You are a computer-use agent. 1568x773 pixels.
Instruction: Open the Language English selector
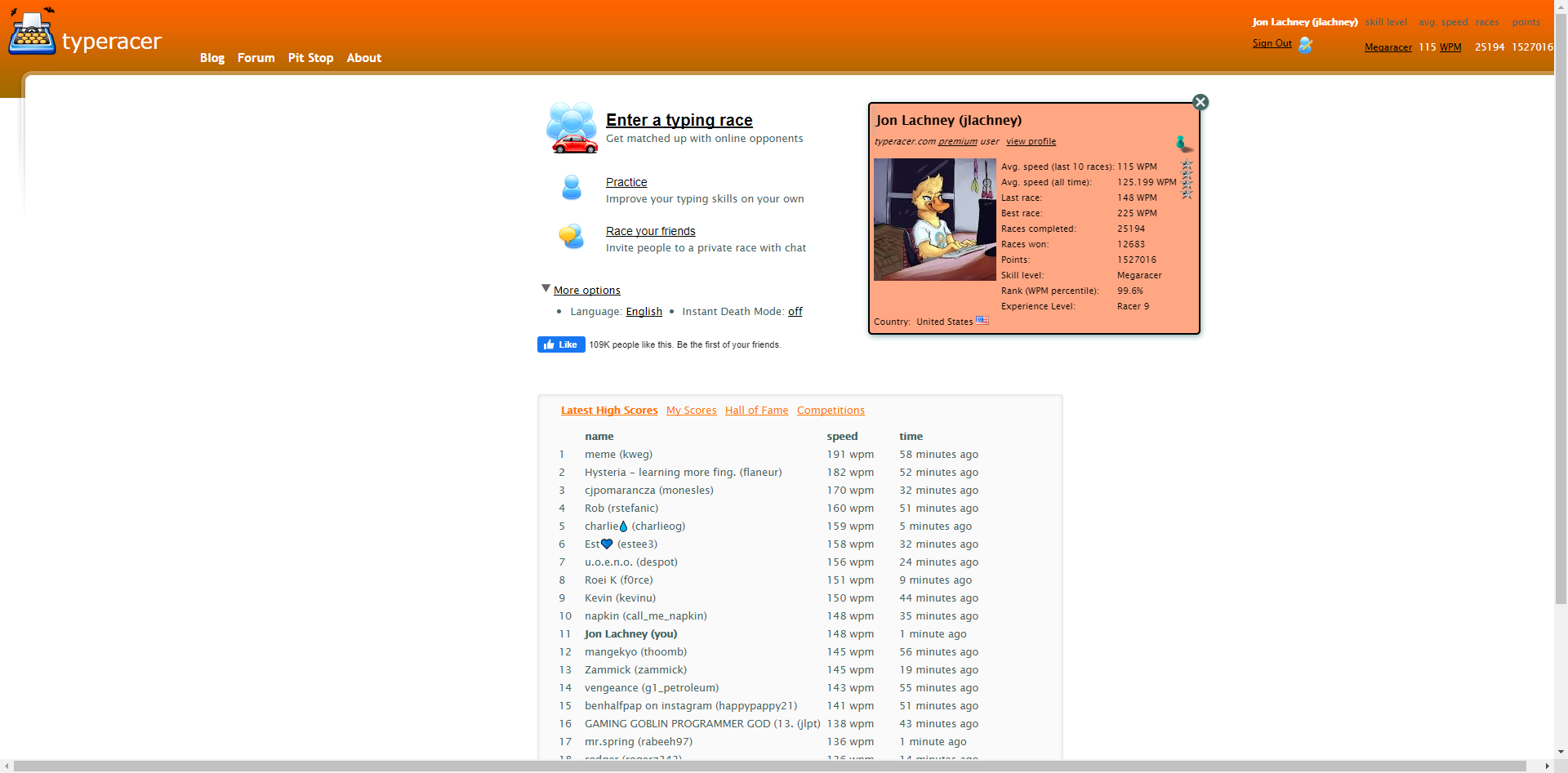[x=644, y=312]
